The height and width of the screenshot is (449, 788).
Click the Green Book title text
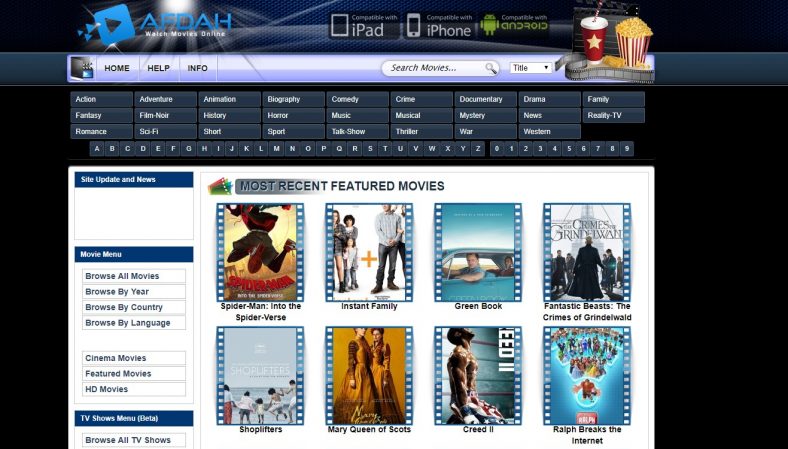(x=478, y=306)
